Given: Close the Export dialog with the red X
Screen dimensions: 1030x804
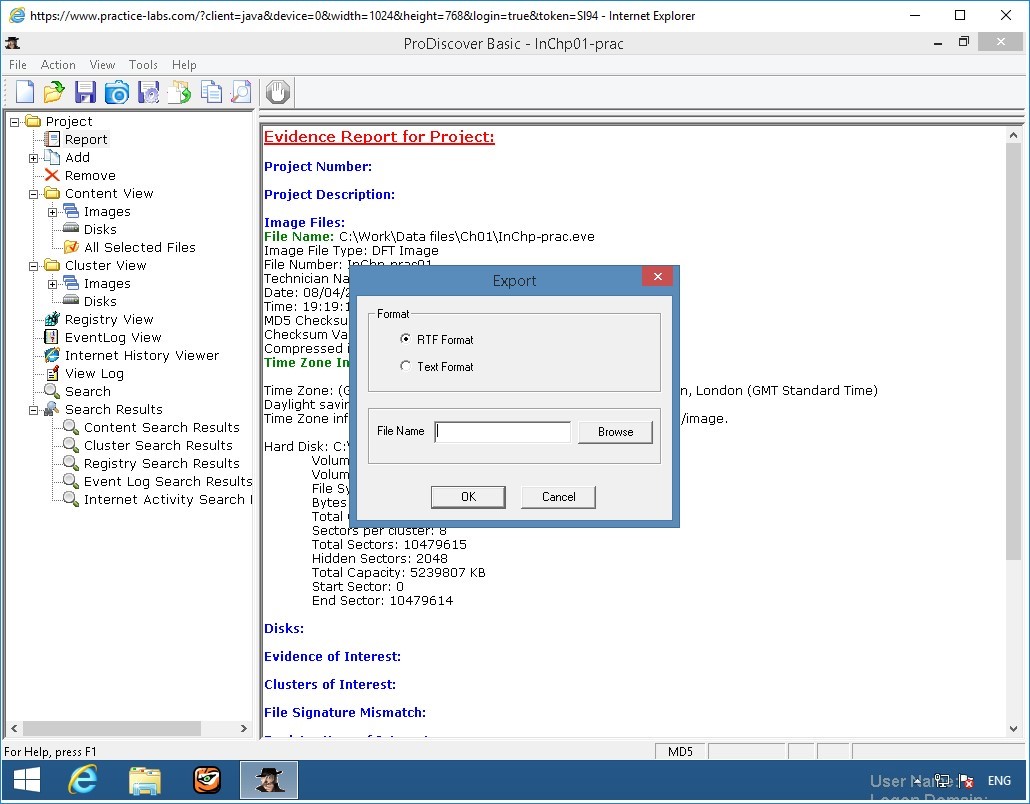Looking at the screenshot, I should coord(658,277).
